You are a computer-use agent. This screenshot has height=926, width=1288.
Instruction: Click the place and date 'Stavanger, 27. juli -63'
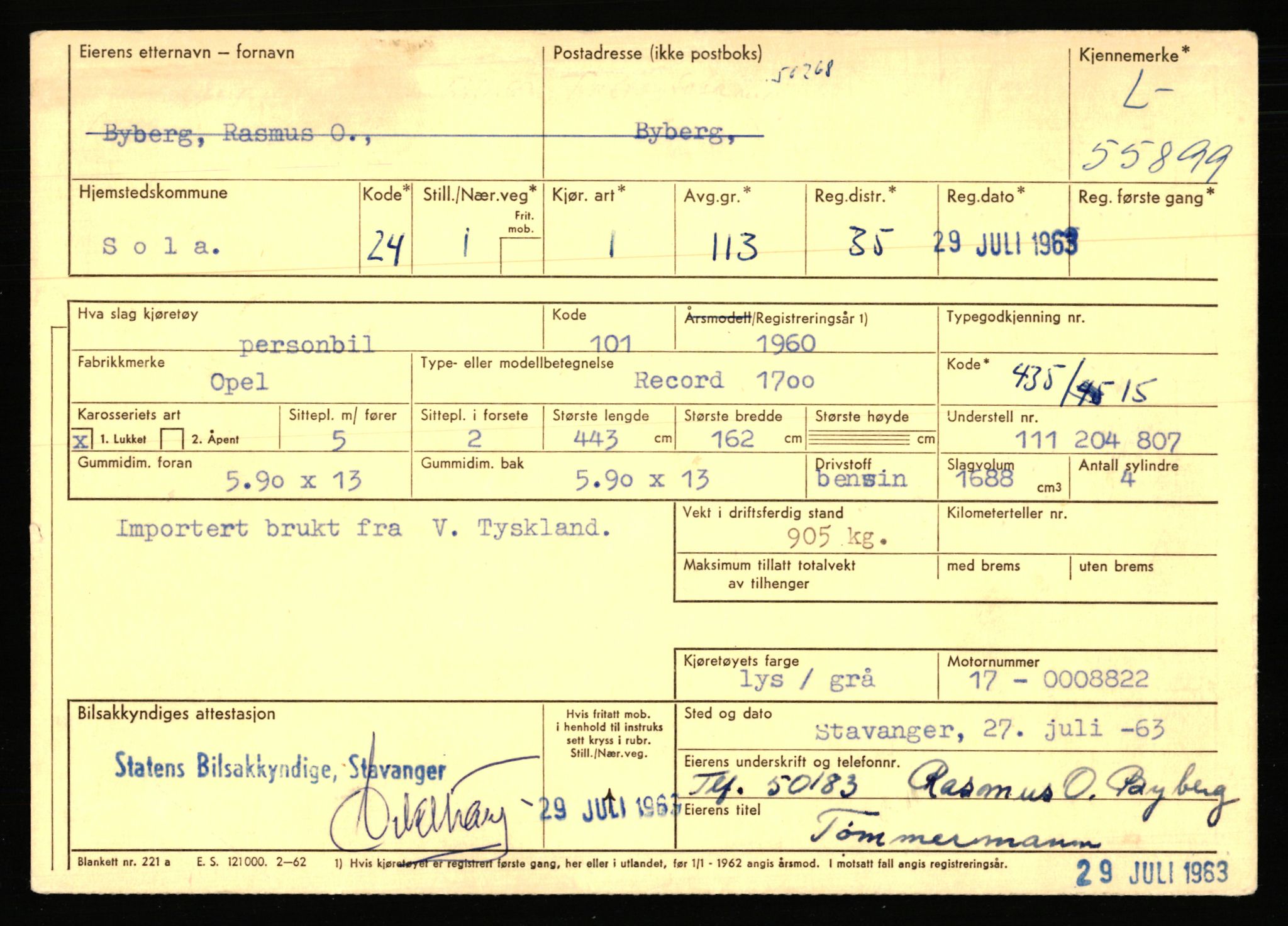990,730
